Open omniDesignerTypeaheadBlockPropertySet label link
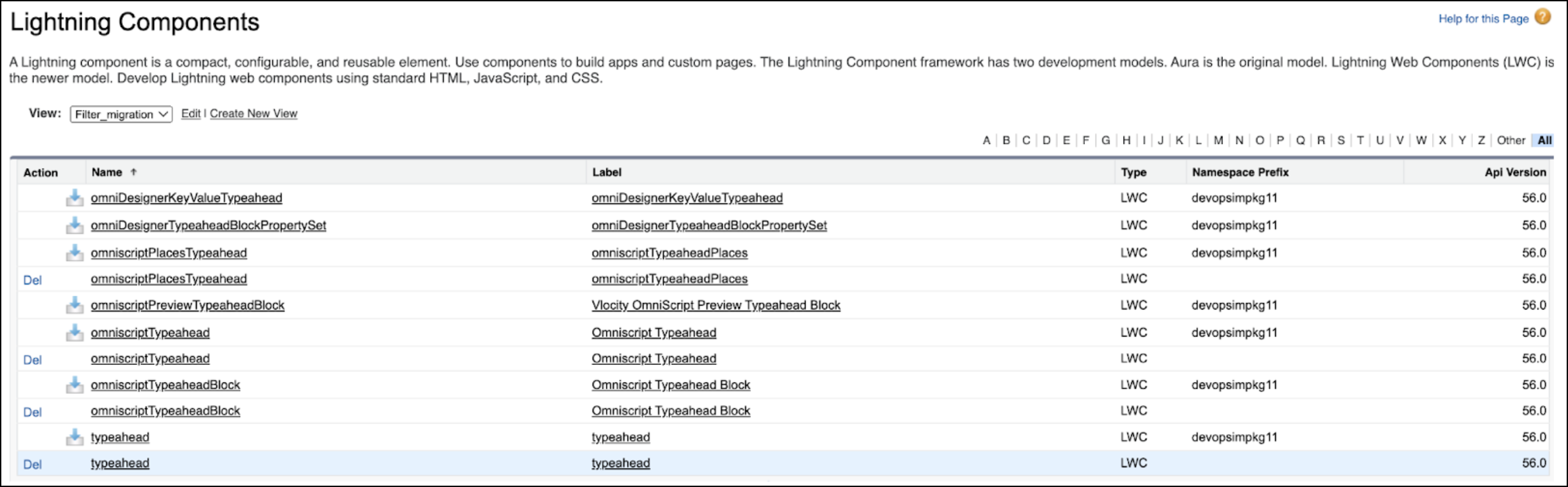1568x487 pixels. [x=709, y=226]
